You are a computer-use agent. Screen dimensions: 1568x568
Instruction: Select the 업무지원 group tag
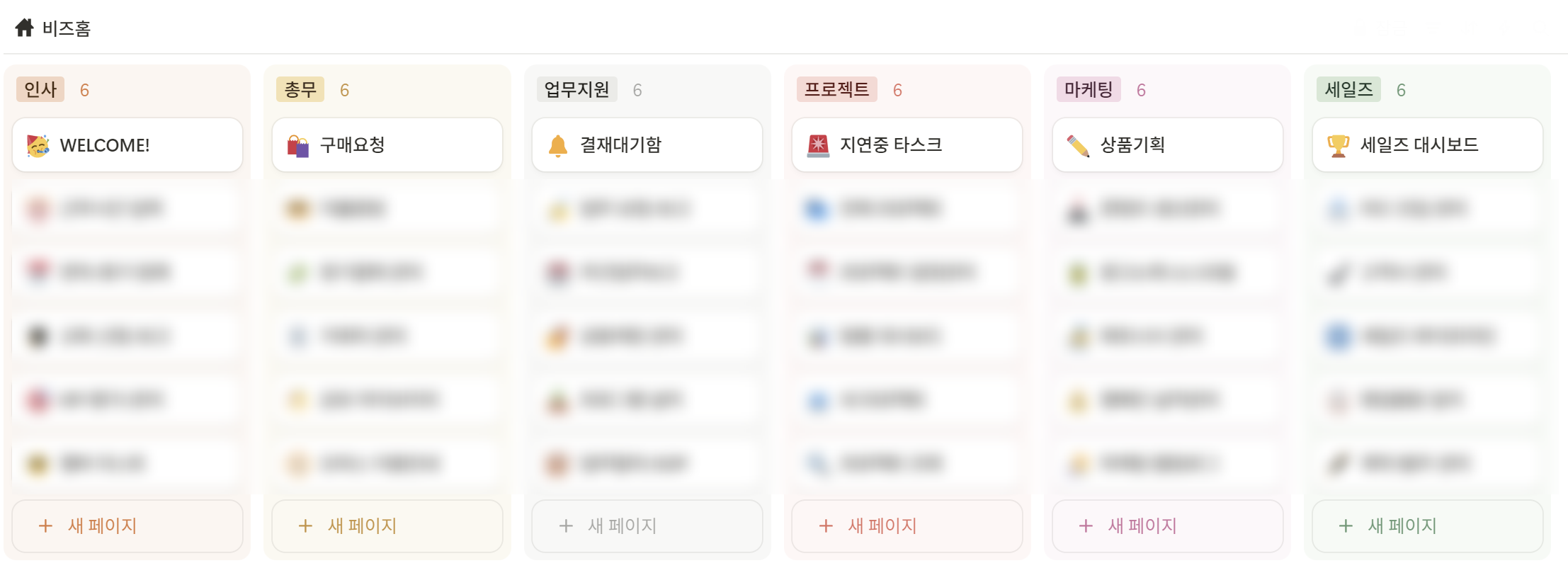(576, 89)
